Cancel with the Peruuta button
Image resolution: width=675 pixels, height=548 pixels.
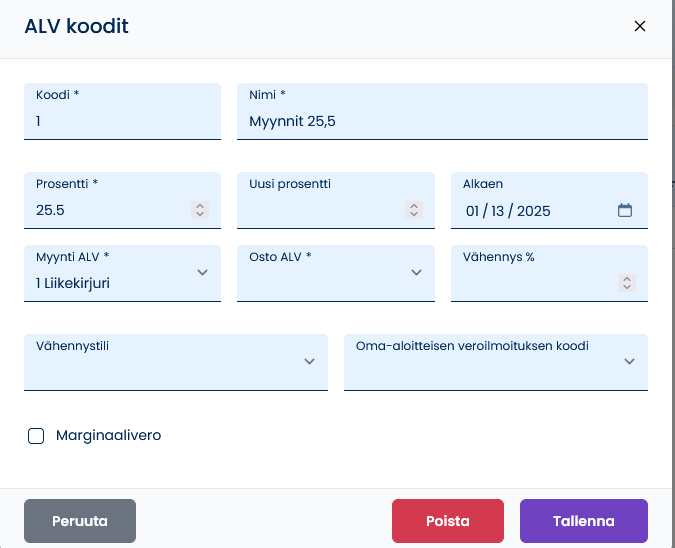(80, 521)
